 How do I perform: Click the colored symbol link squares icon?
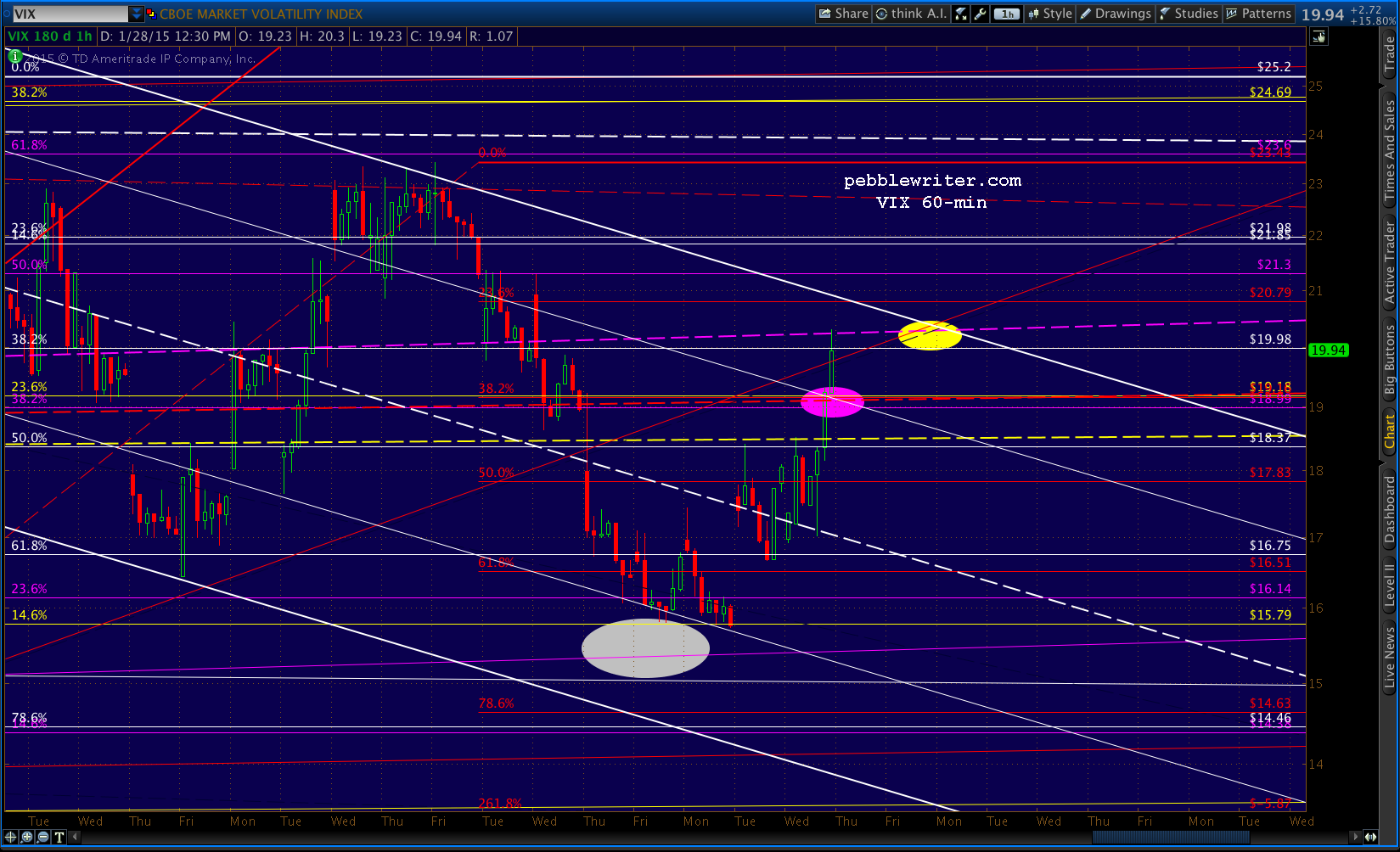152,14
